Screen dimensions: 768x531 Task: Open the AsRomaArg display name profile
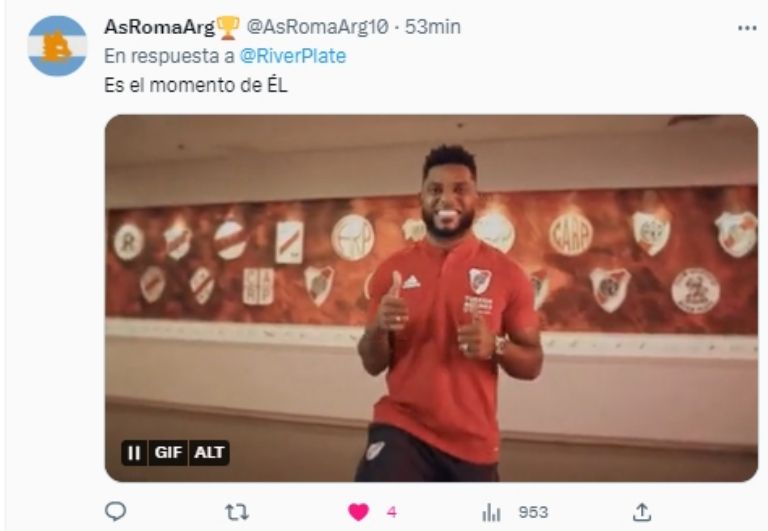(x=160, y=27)
